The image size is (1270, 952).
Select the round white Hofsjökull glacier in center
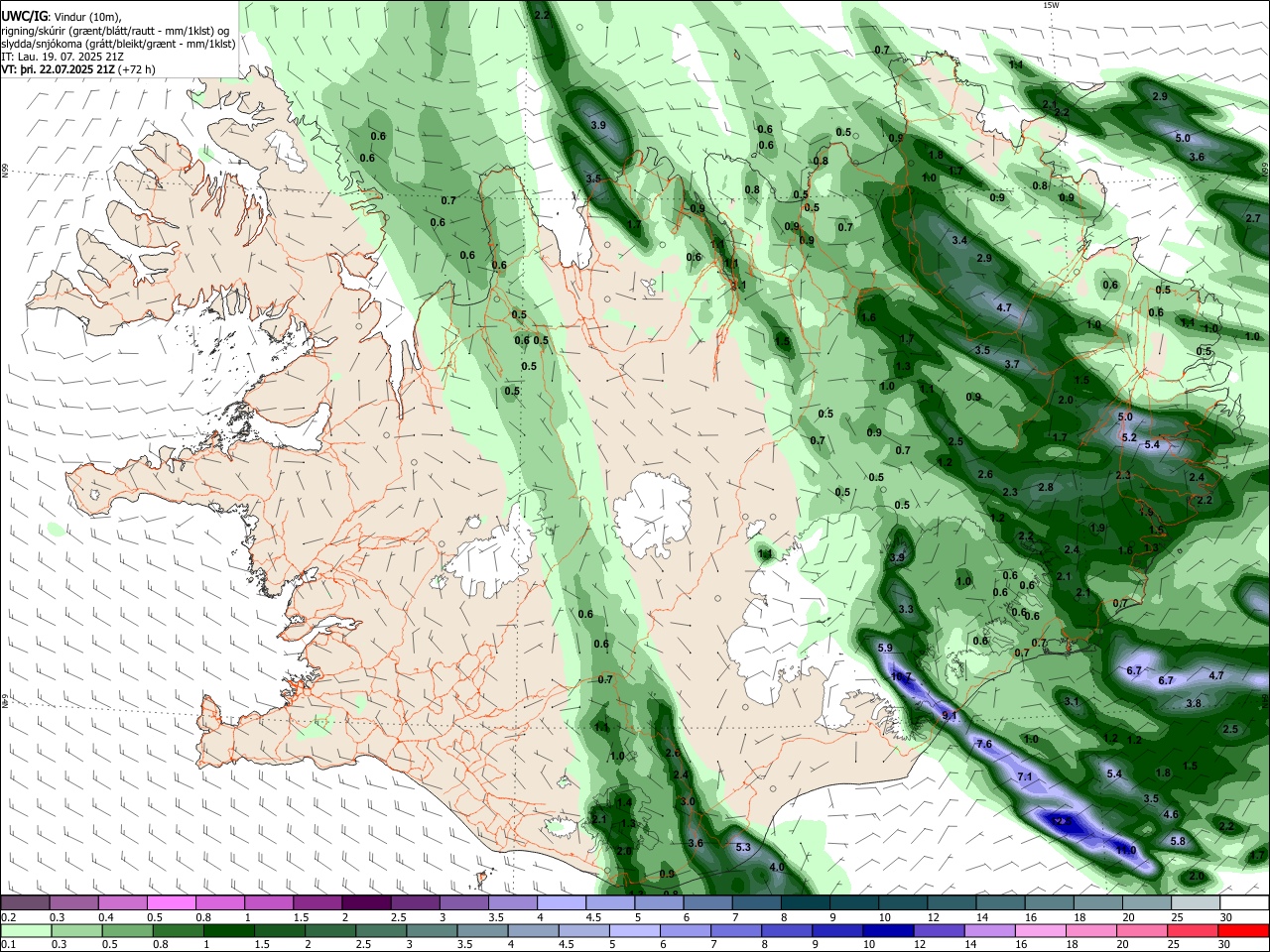(653, 516)
